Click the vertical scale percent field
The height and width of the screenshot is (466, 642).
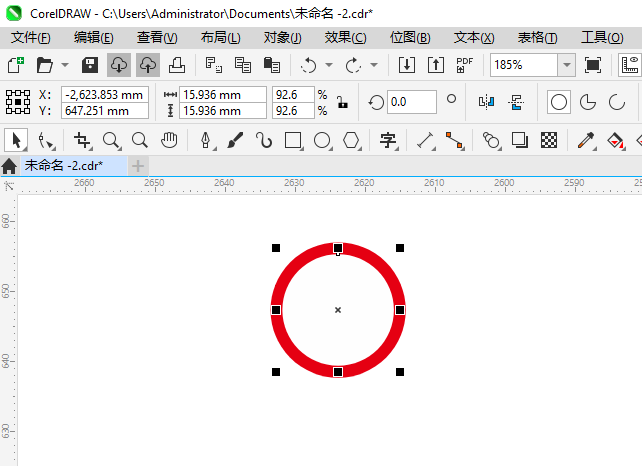(x=293, y=111)
